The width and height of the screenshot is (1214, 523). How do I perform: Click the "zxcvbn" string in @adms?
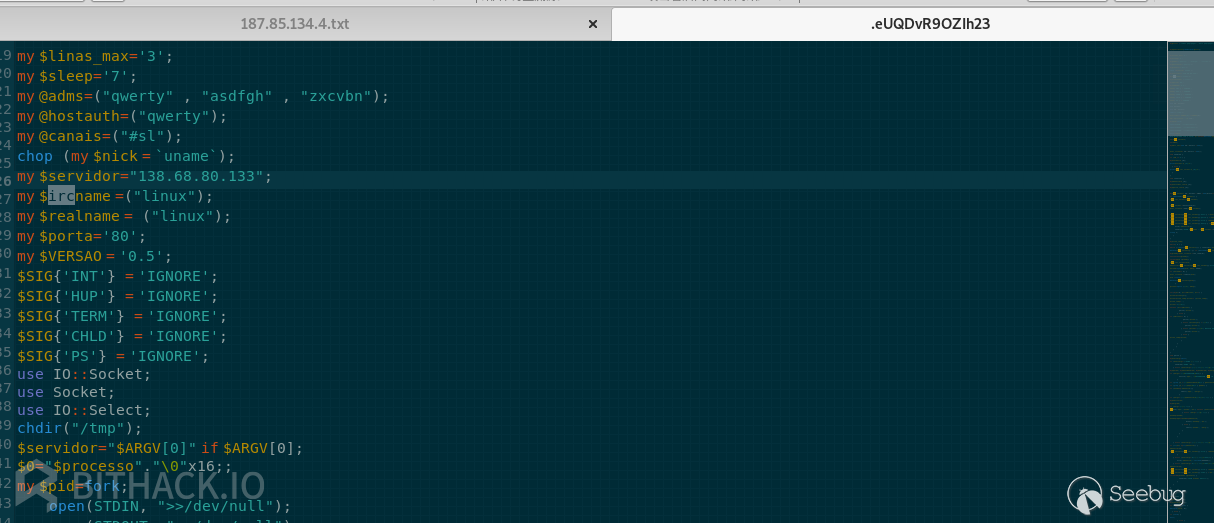click(x=336, y=96)
